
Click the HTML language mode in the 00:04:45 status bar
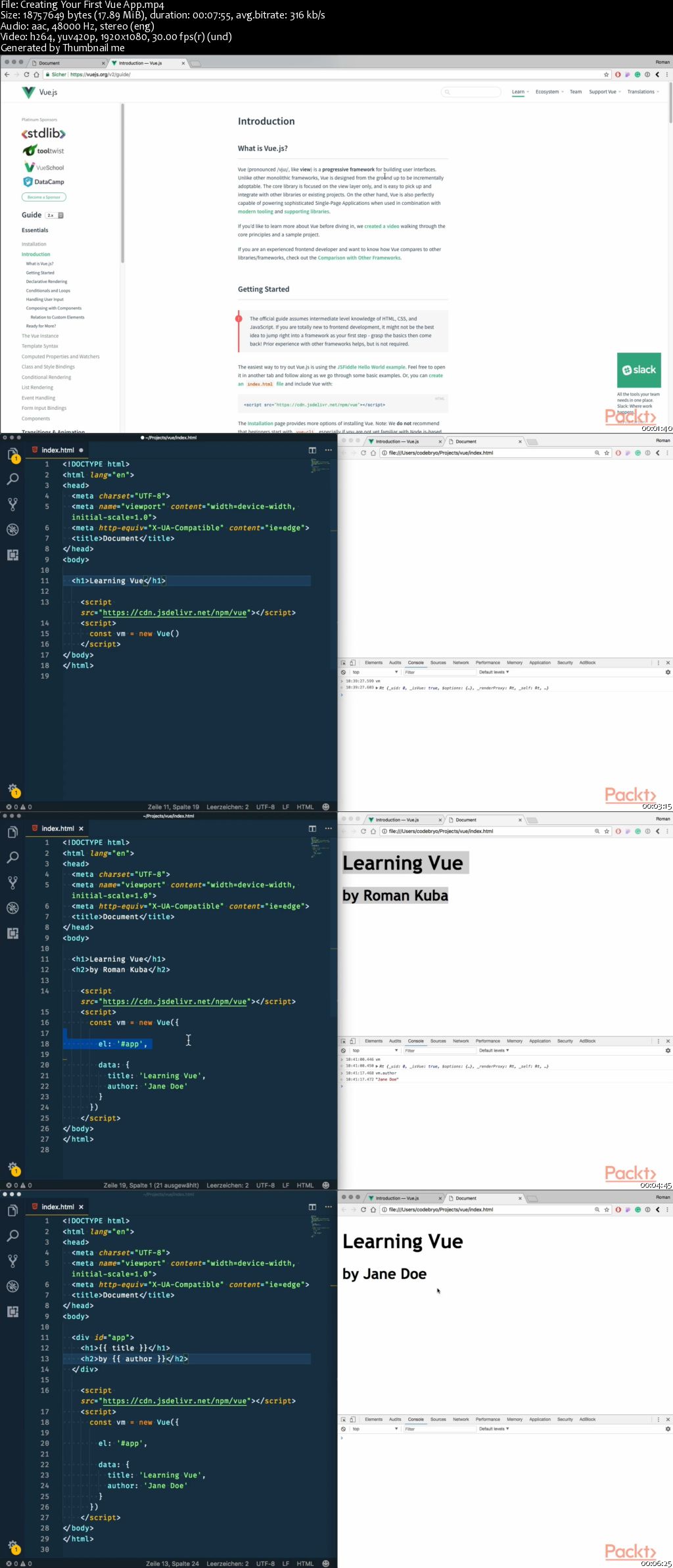(x=305, y=1185)
